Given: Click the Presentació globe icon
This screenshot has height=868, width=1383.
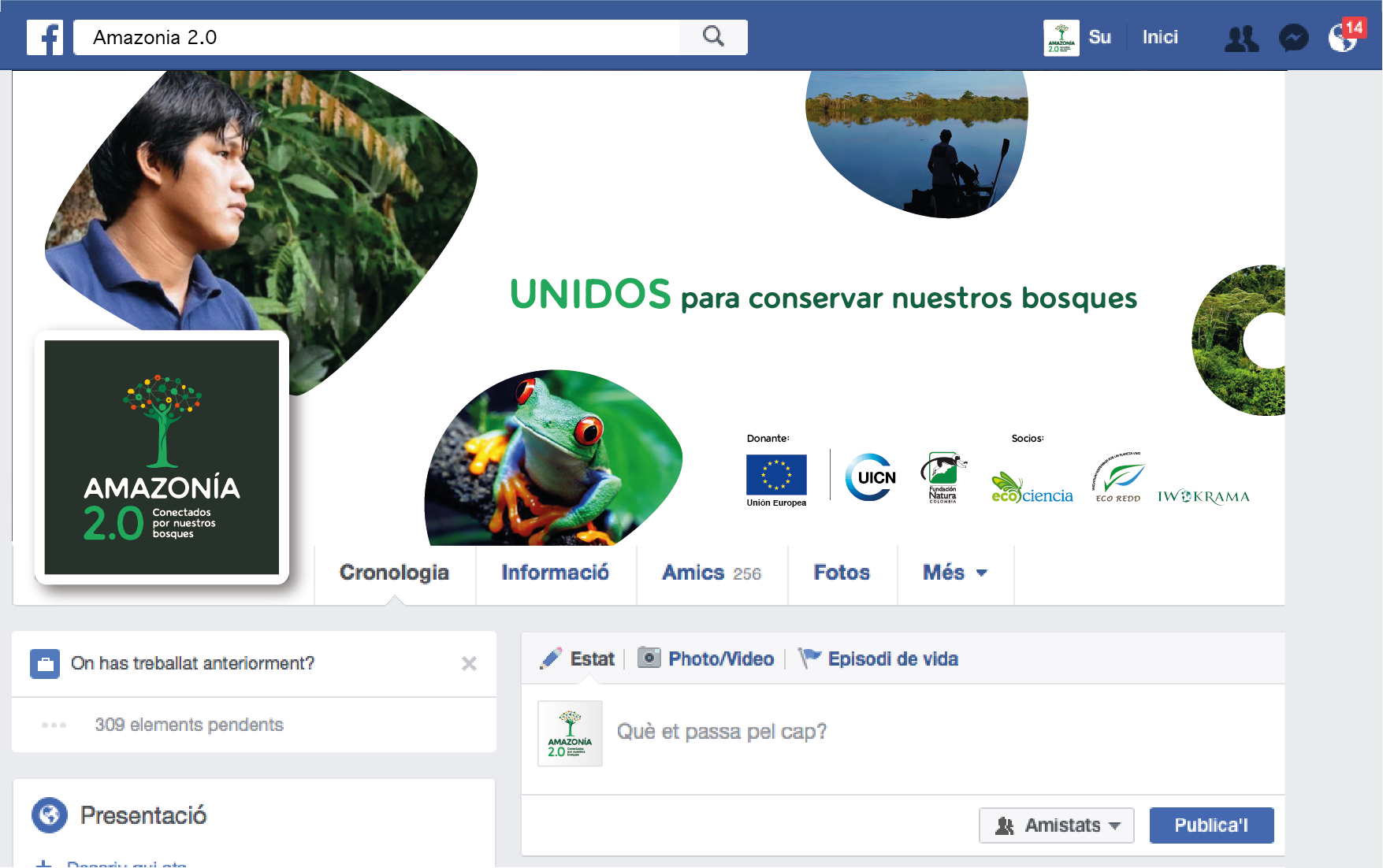Looking at the screenshot, I should click(x=50, y=815).
